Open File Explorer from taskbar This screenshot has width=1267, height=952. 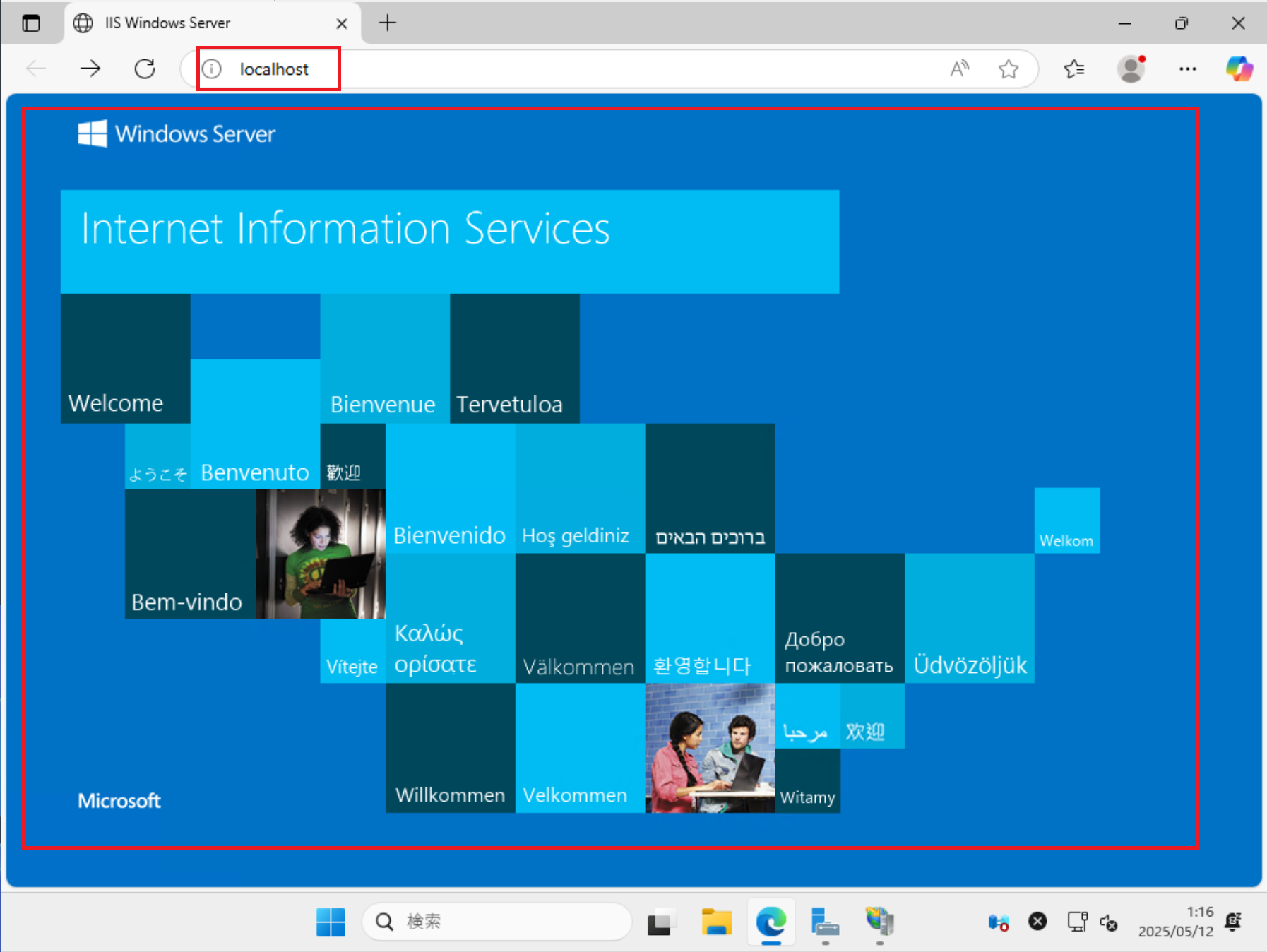pos(716,922)
